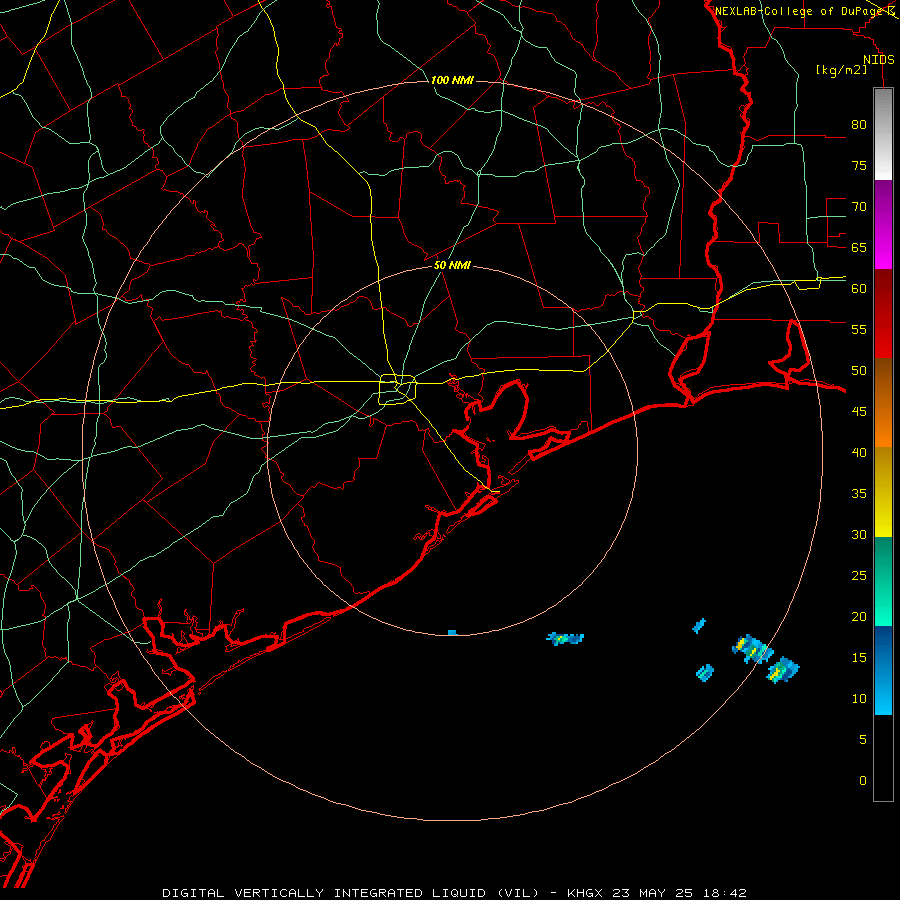Click the 80 value on color scale
Screen dimensions: 900x900
pos(859,125)
